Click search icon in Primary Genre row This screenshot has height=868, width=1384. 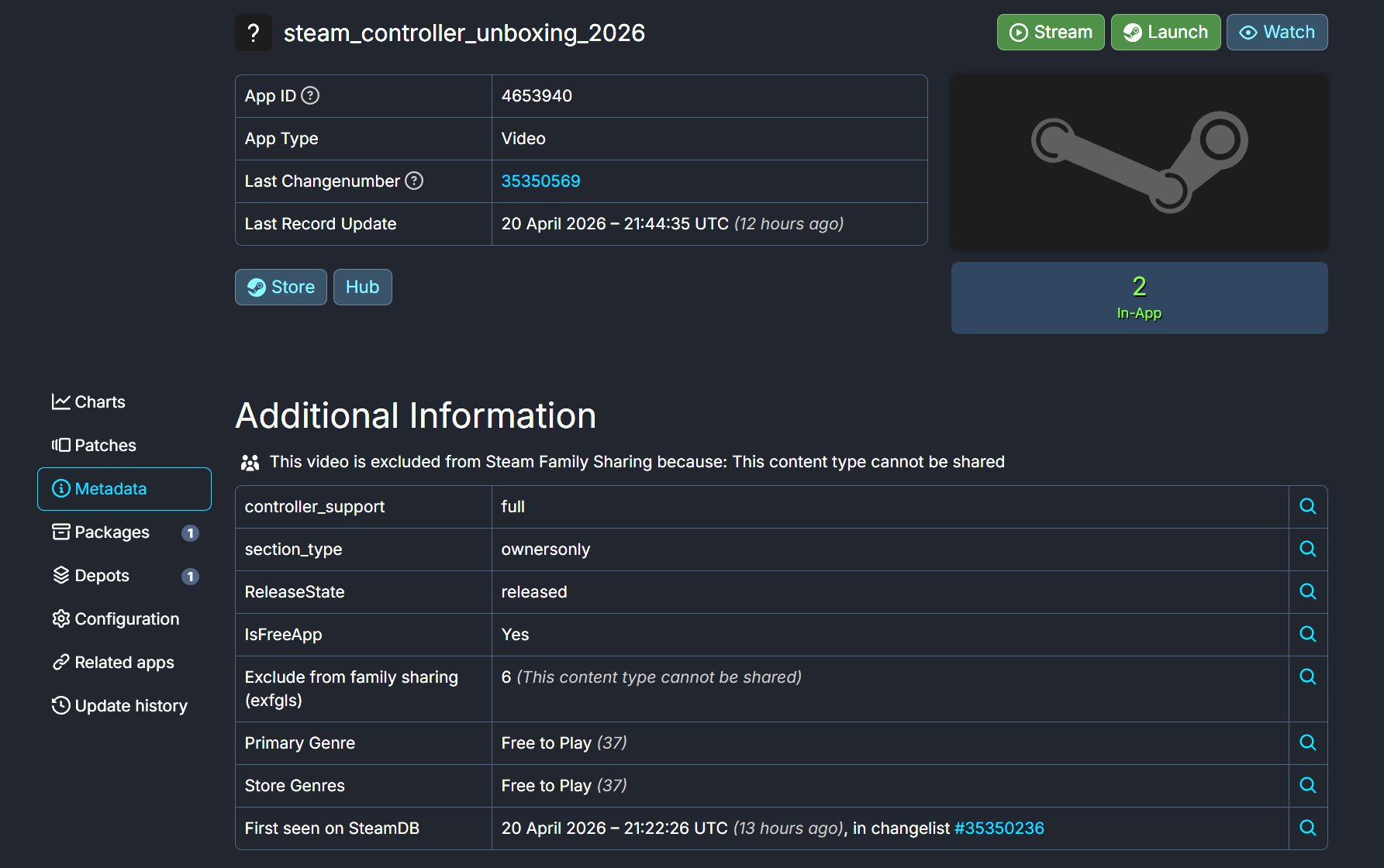[x=1307, y=742]
